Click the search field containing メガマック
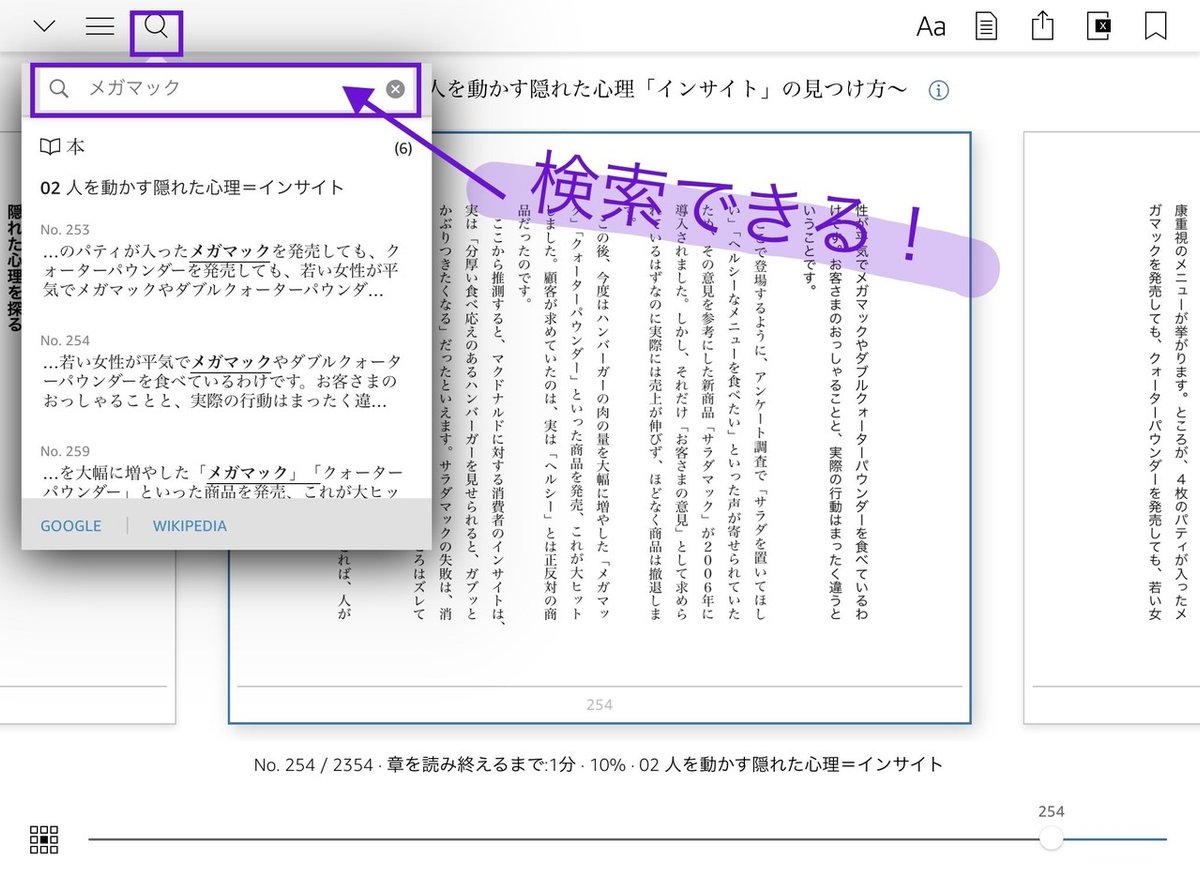 (x=227, y=89)
